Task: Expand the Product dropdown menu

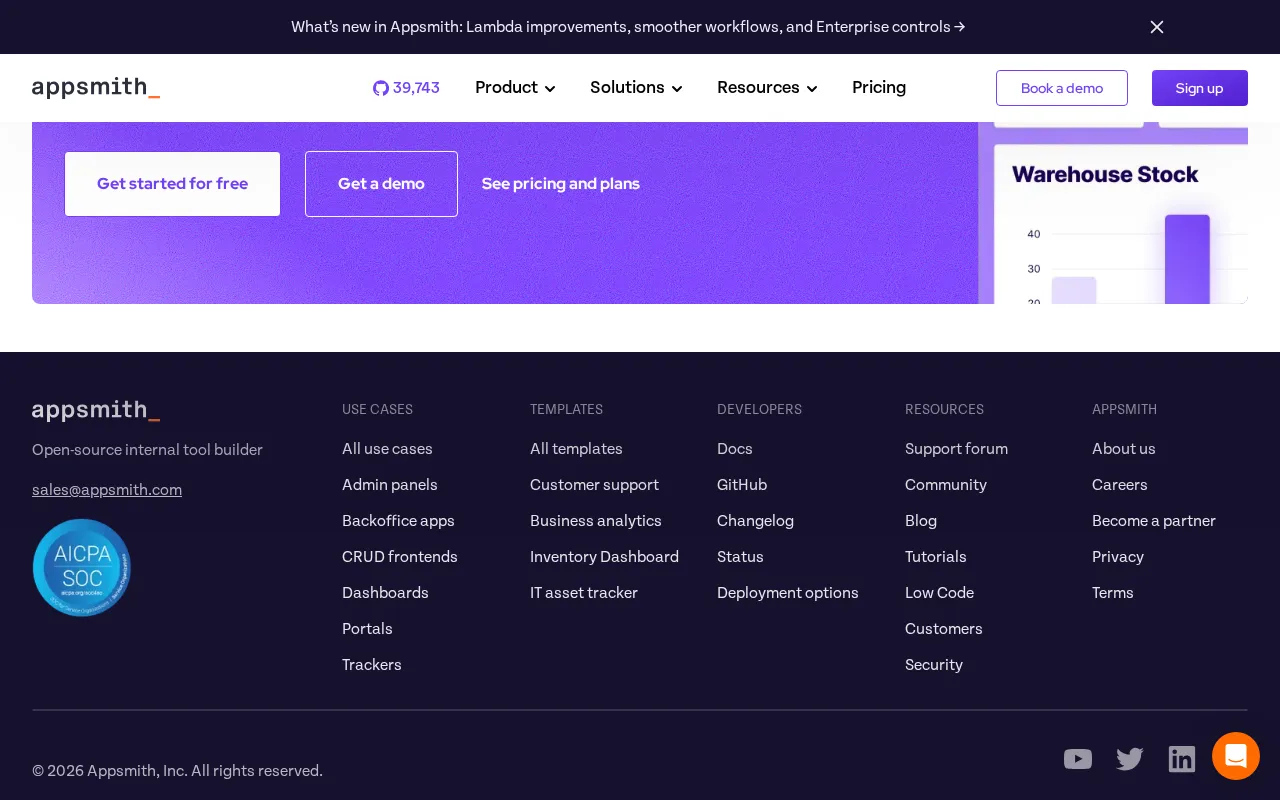Action: 515,88
